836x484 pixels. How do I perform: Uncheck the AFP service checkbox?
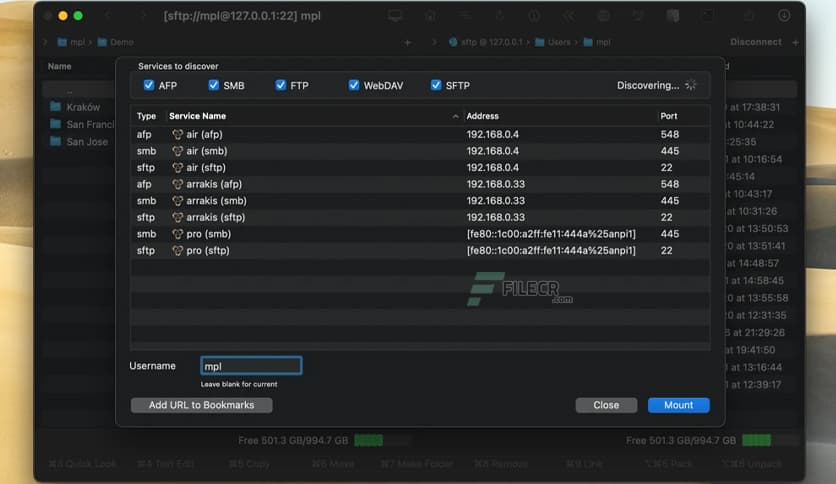click(149, 86)
